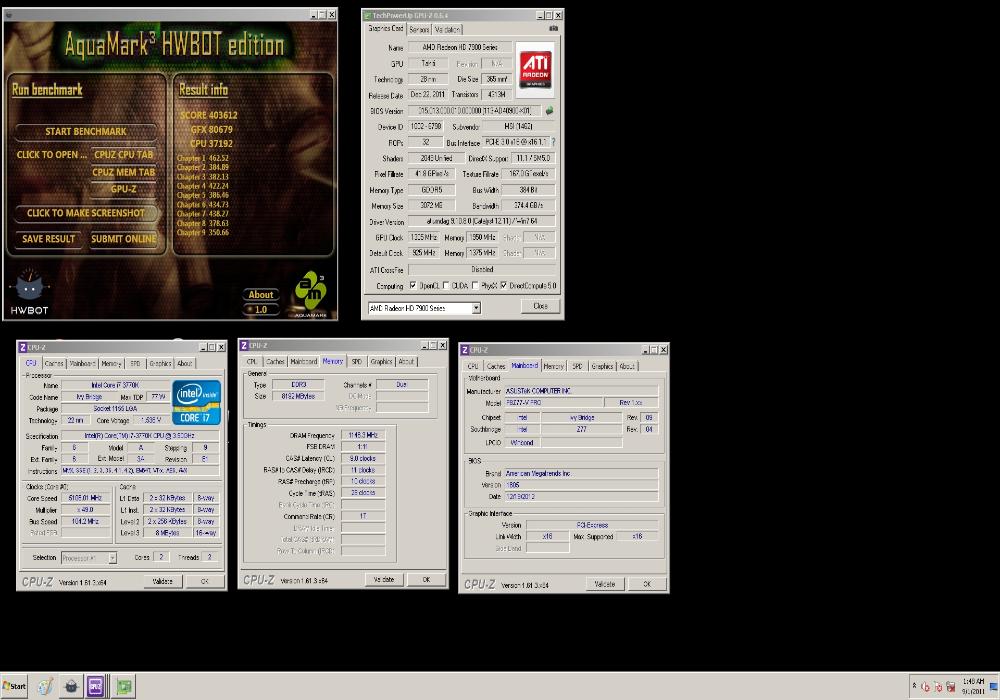This screenshot has height=700, width=1000.
Task: Click the ATI Radeon logo in GPU-Z
Action: pyautogui.click(x=534, y=69)
